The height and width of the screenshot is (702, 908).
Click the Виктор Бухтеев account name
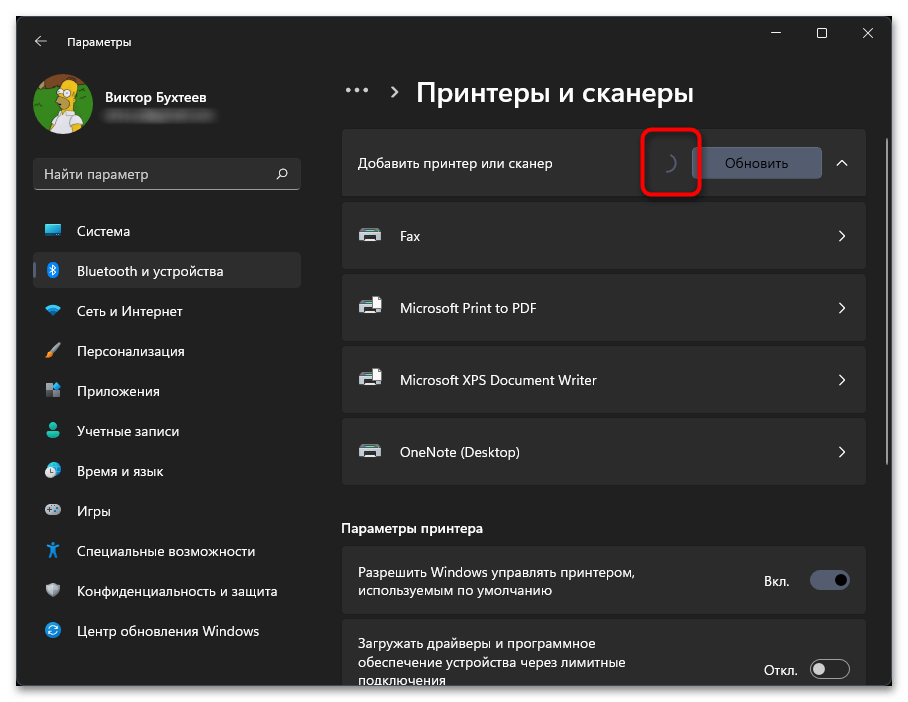pyautogui.click(x=155, y=97)
